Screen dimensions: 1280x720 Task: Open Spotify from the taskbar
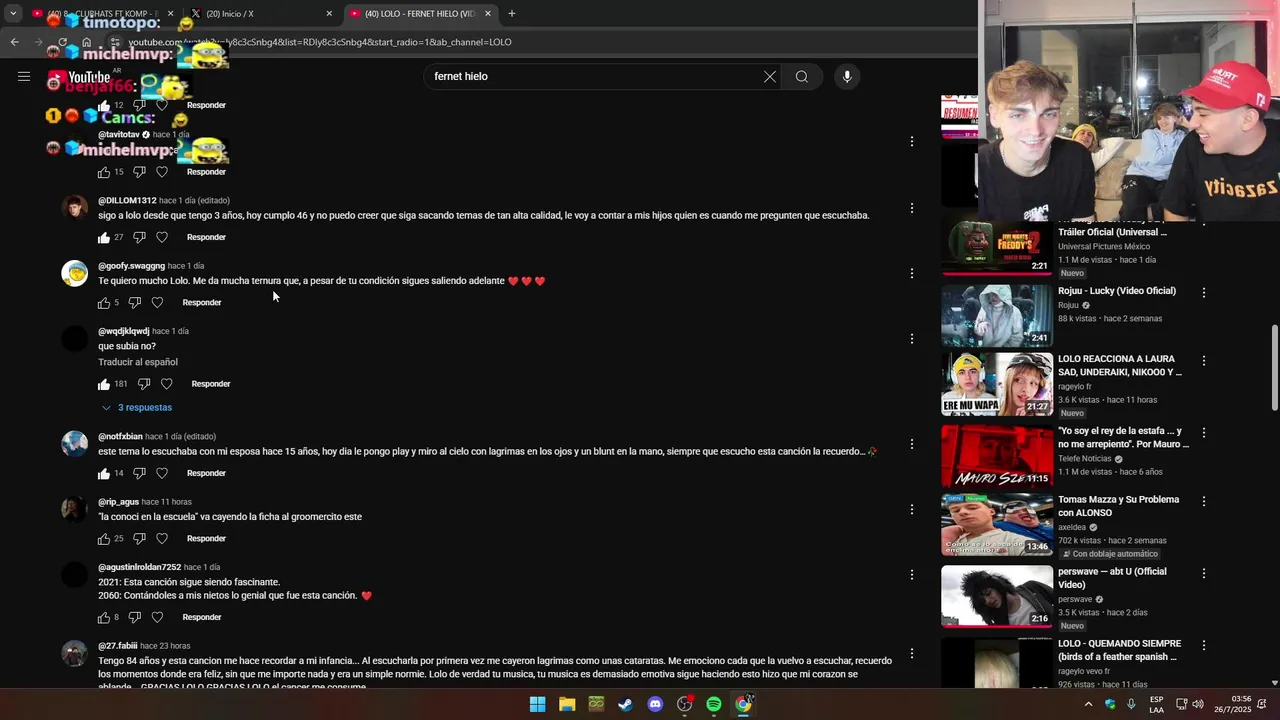714,704
